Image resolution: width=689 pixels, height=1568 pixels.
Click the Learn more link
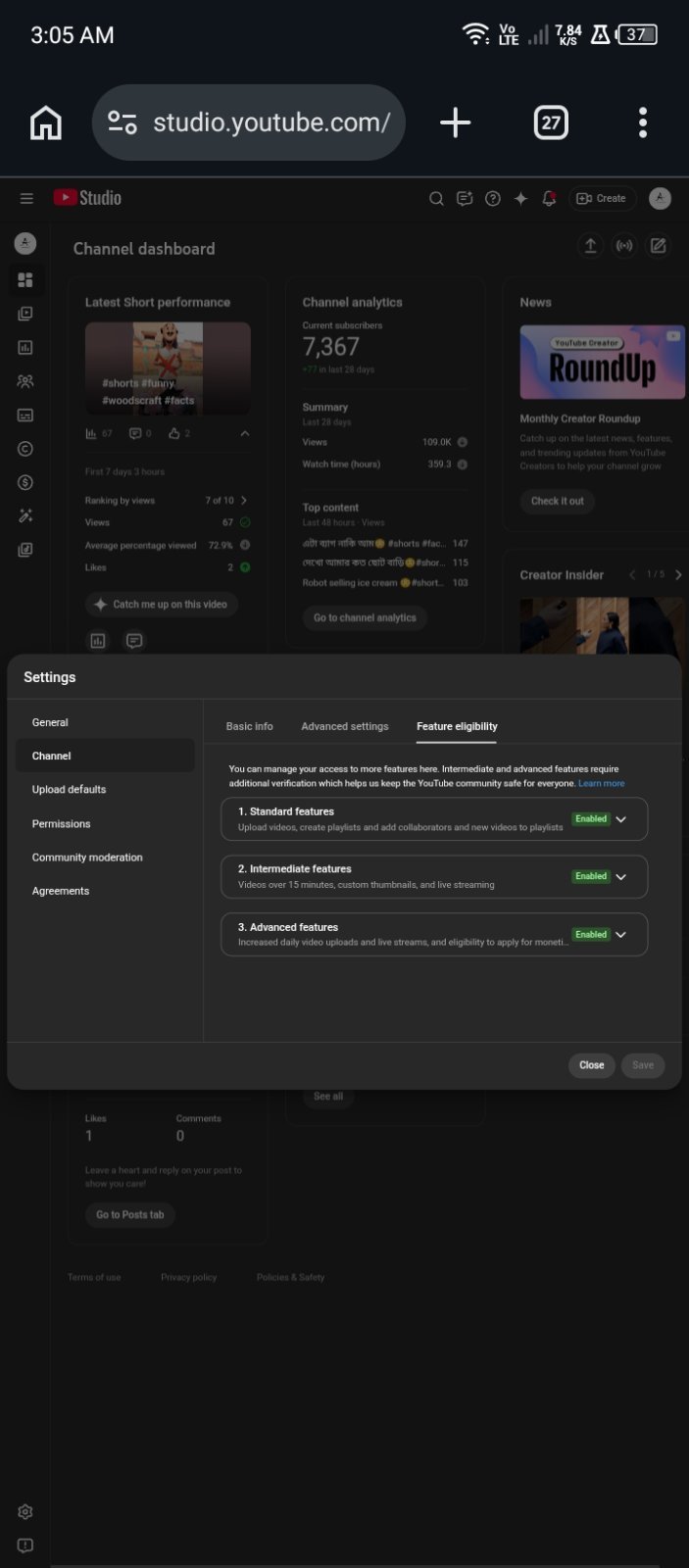[x=601, y=783]
